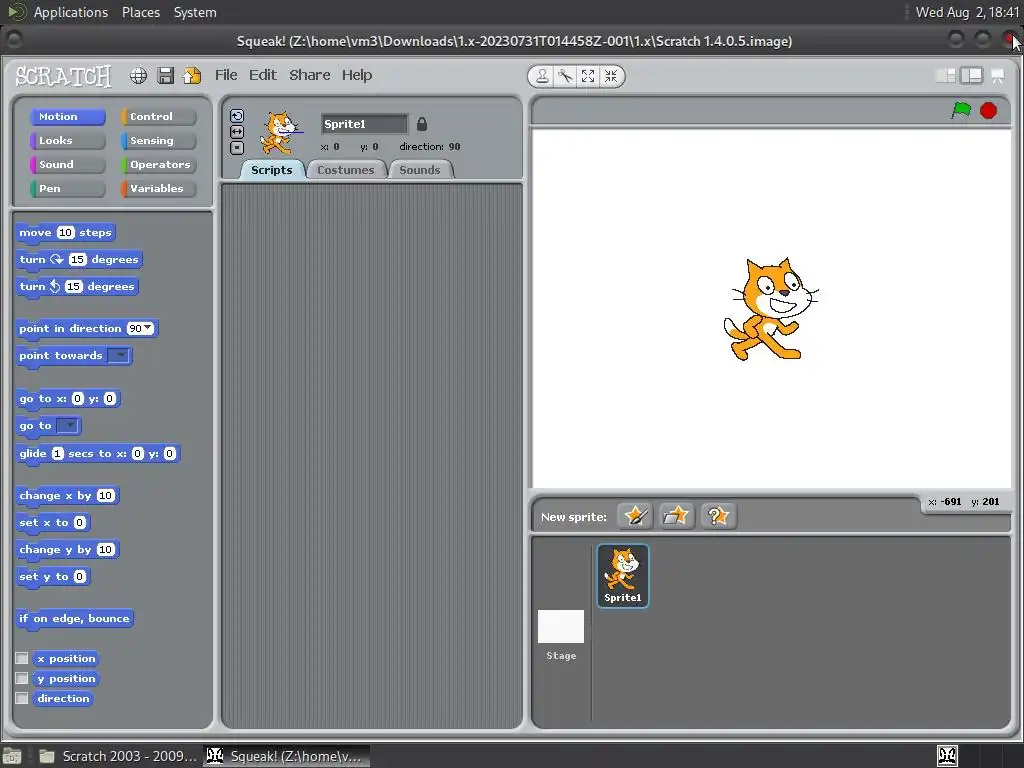This screenshot has width=1024, height=768.
Task: Select the Delete scissors tool
Action: [x=565, y=76]
